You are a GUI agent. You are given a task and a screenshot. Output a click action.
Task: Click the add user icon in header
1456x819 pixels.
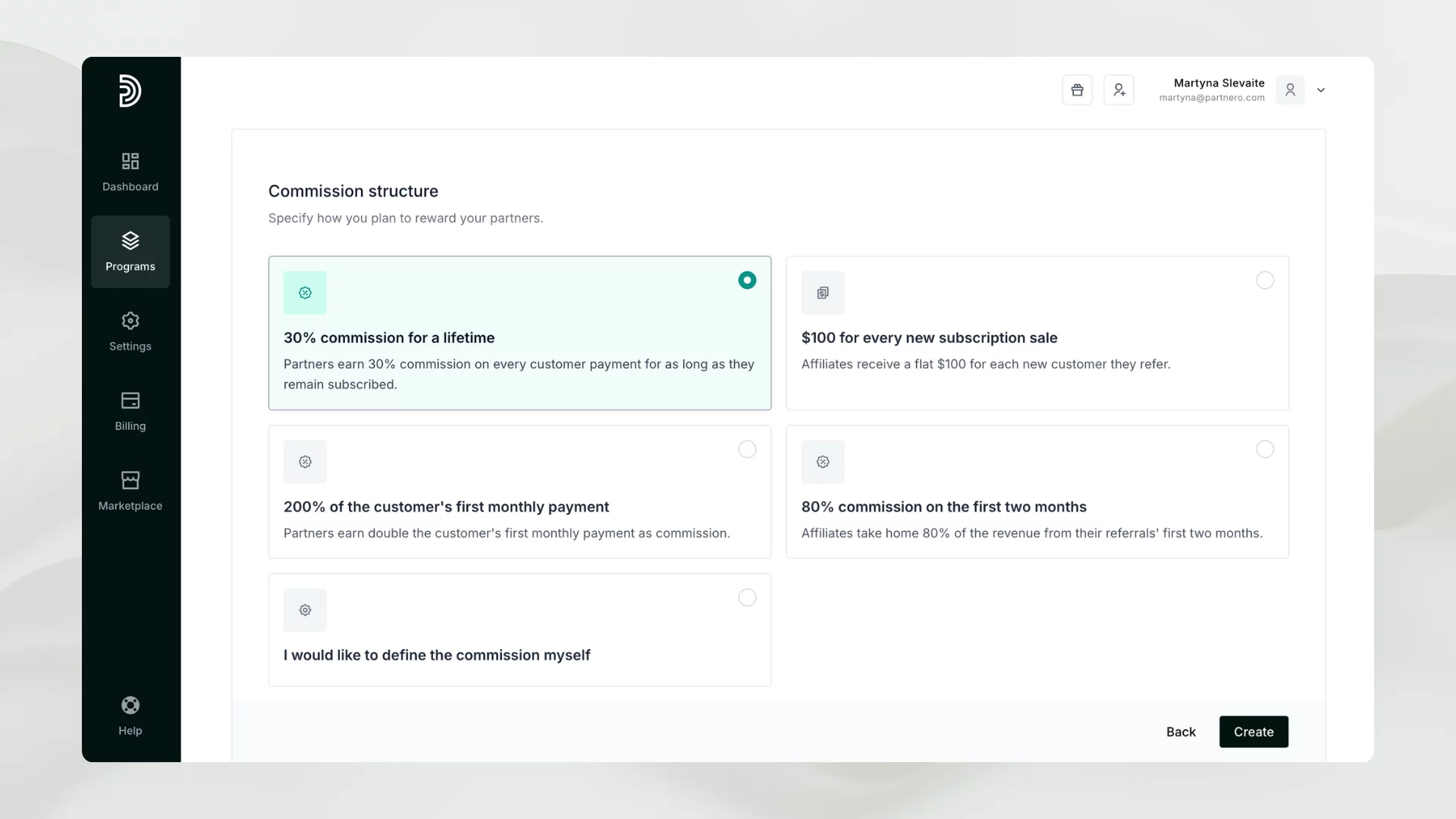1119,90
